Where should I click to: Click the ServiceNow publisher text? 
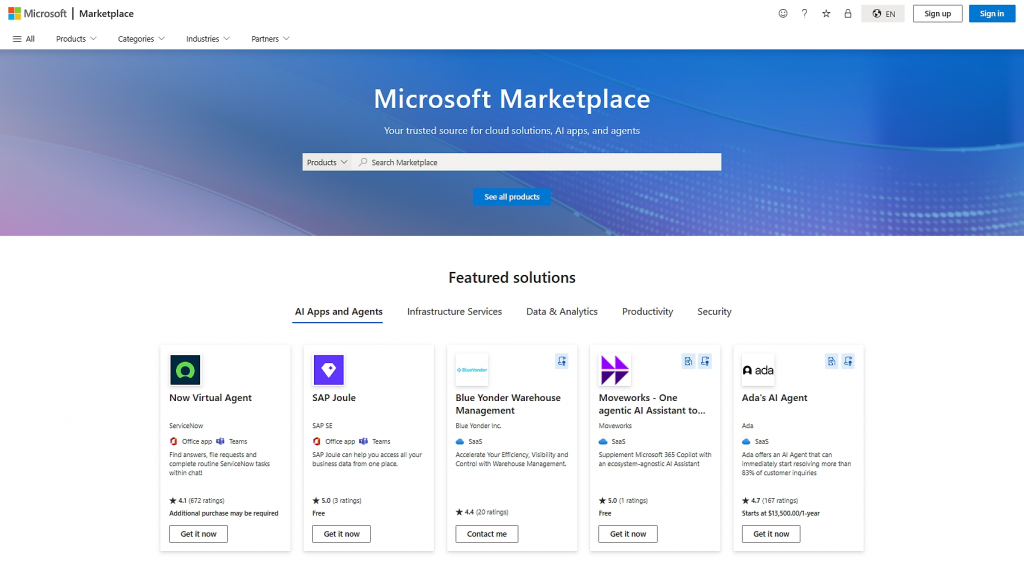(186, 426)
